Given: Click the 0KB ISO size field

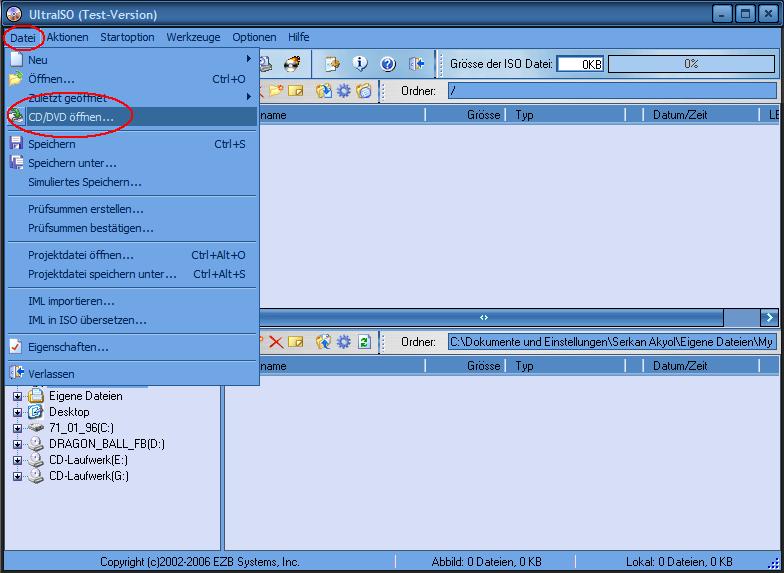Looking at the screenshot, I should coord(580,64).
